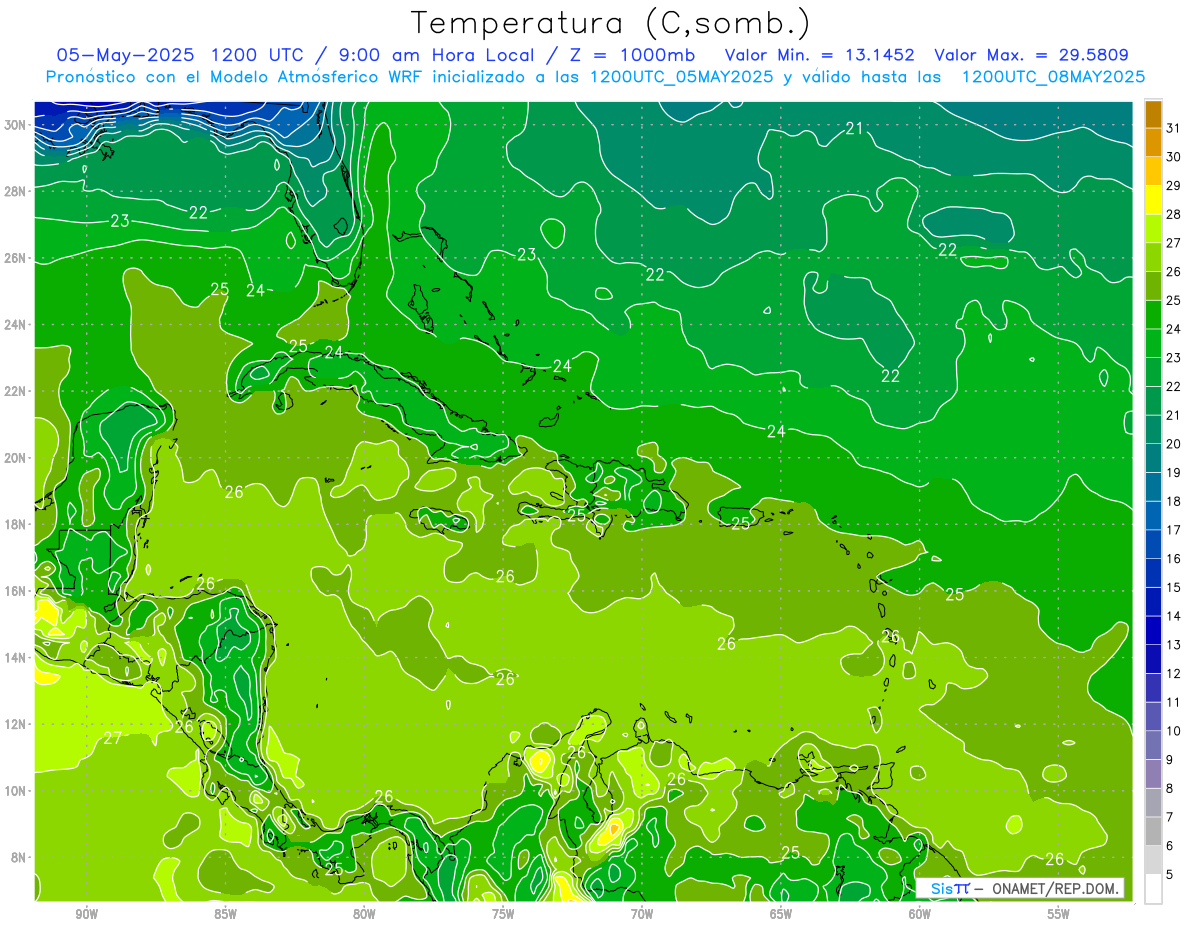Viewport: 1200px width, 927px height.
Task: Select the 'Valor Min. = 13.1452' value
Action: point(820,55)
